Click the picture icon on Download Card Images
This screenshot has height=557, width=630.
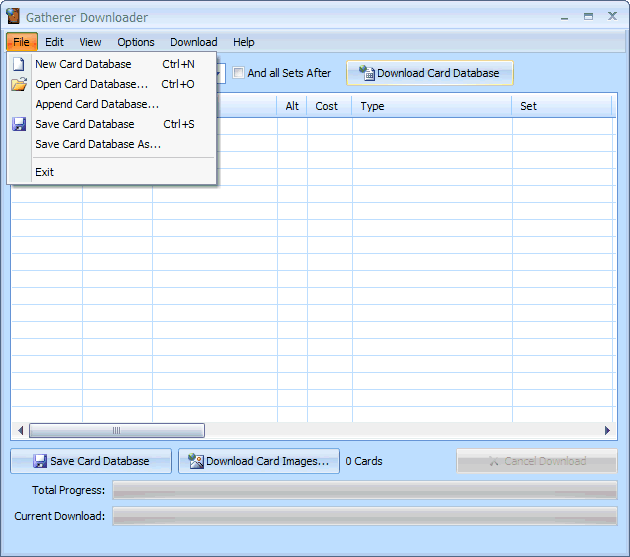pos(196,461)
